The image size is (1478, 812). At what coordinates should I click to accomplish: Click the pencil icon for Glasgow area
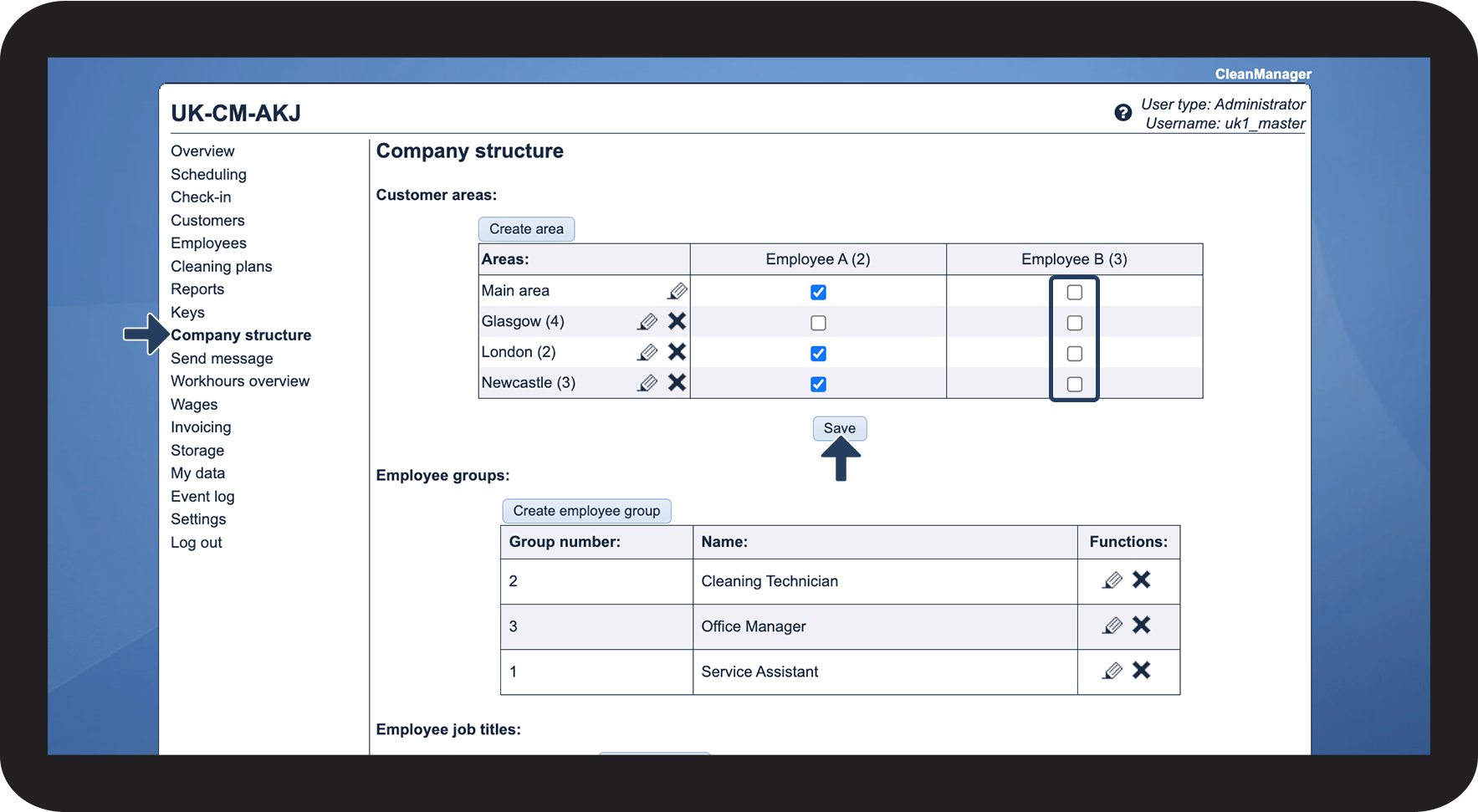pyautogui.click(x=647, y=322)
